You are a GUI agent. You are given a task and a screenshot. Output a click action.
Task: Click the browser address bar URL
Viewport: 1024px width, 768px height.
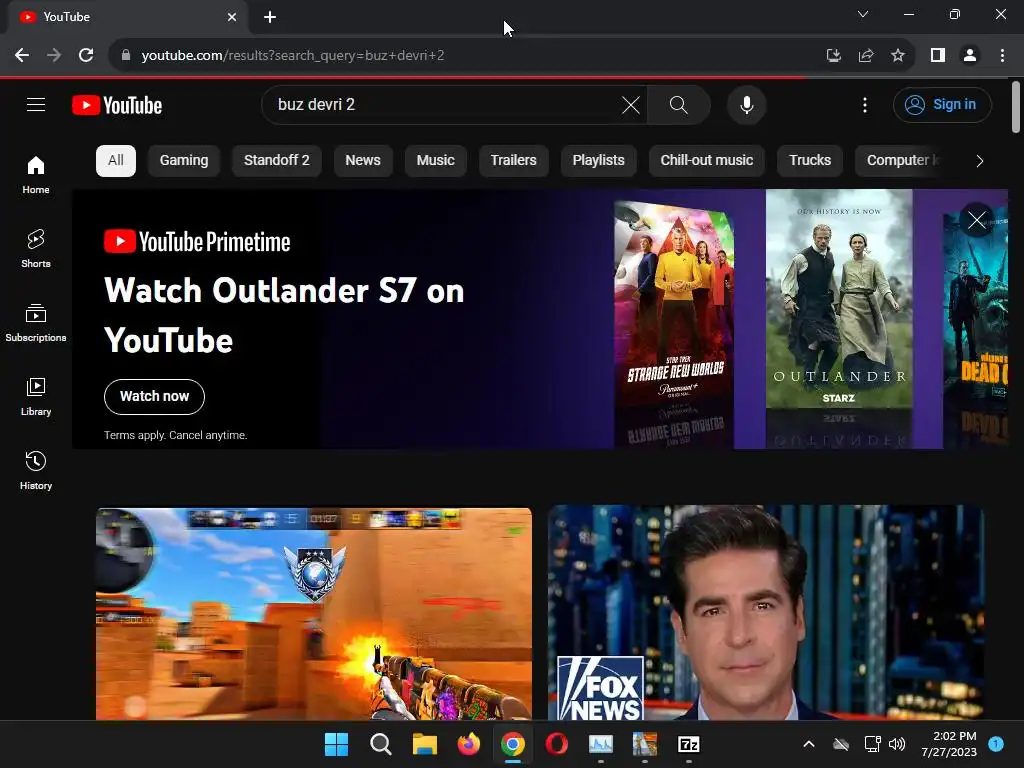[x=293, y=56]
